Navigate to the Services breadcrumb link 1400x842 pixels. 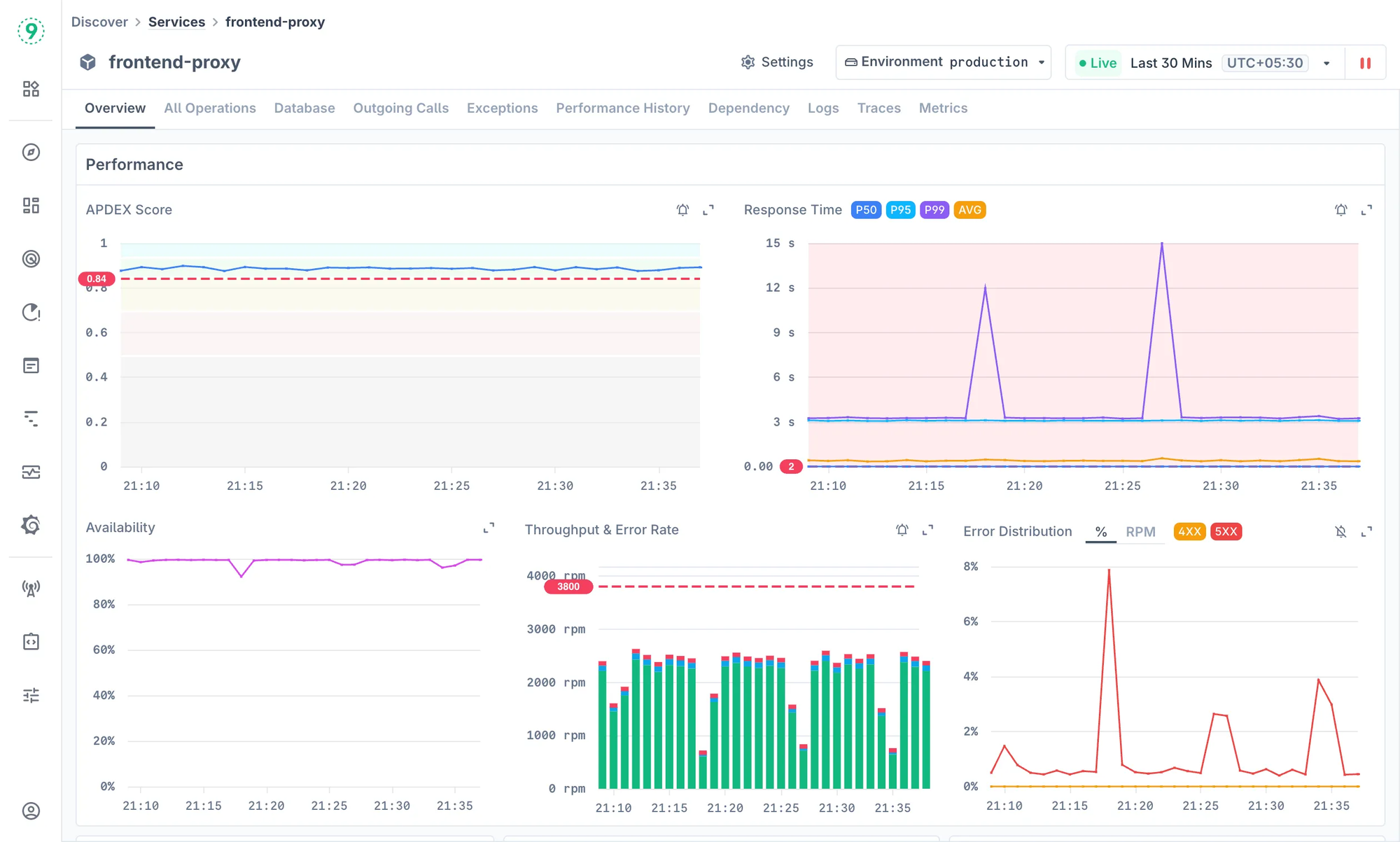(176, 22)
